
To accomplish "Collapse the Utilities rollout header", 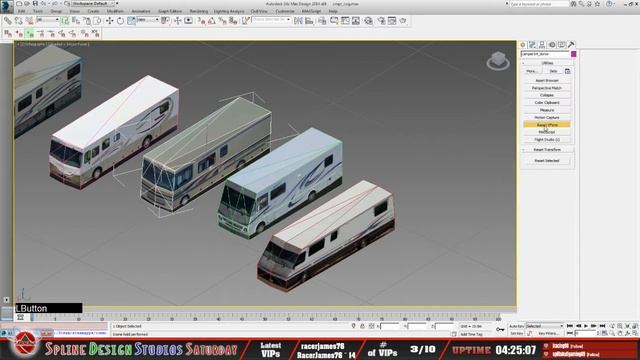I will (547, 63).
